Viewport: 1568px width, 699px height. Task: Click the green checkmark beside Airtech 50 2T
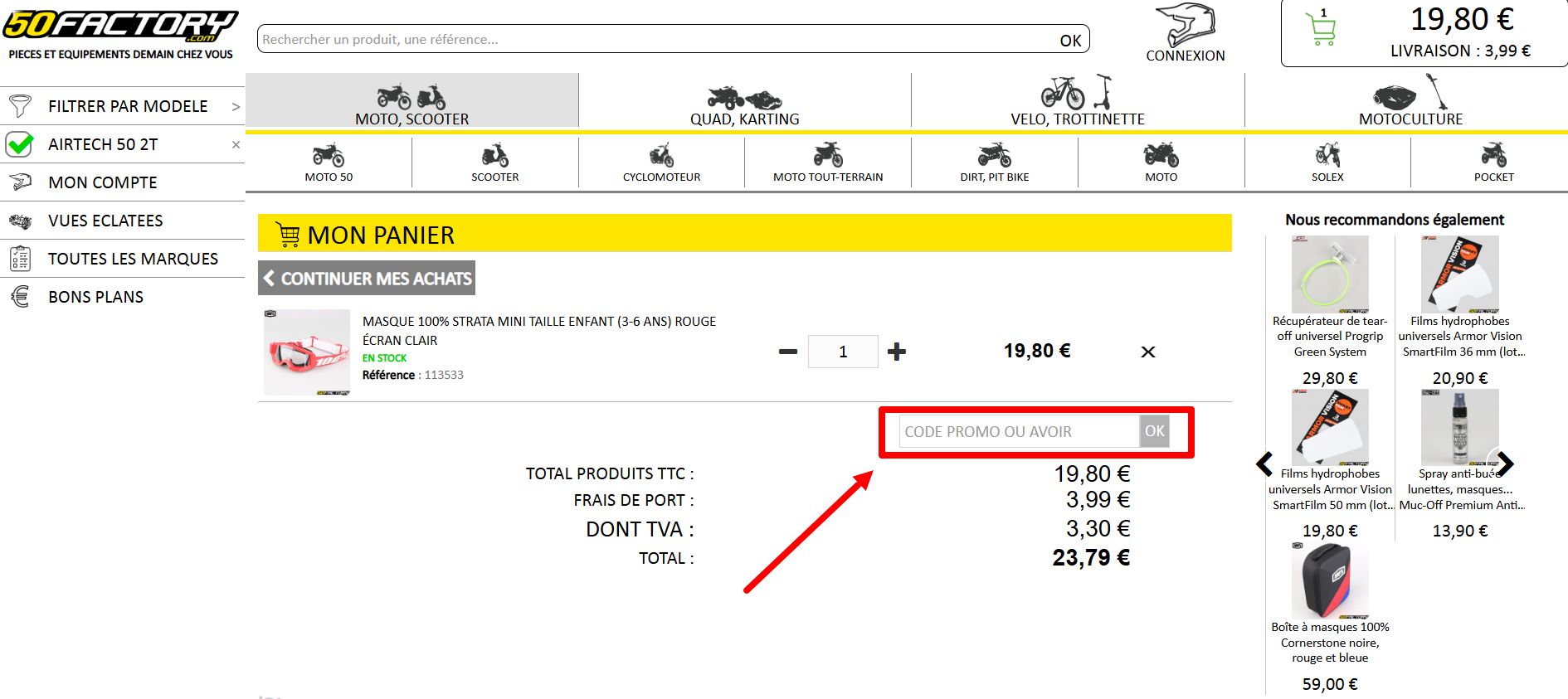20,144
